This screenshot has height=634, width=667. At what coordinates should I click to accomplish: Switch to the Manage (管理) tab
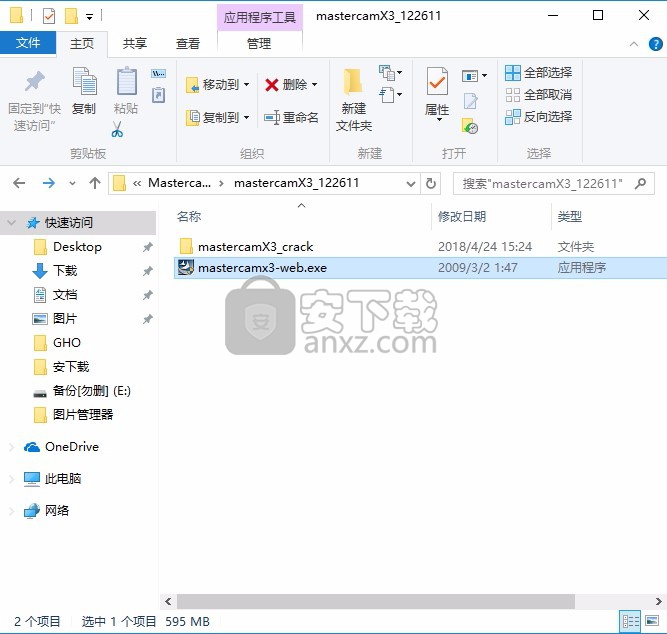tap(259, 43)
